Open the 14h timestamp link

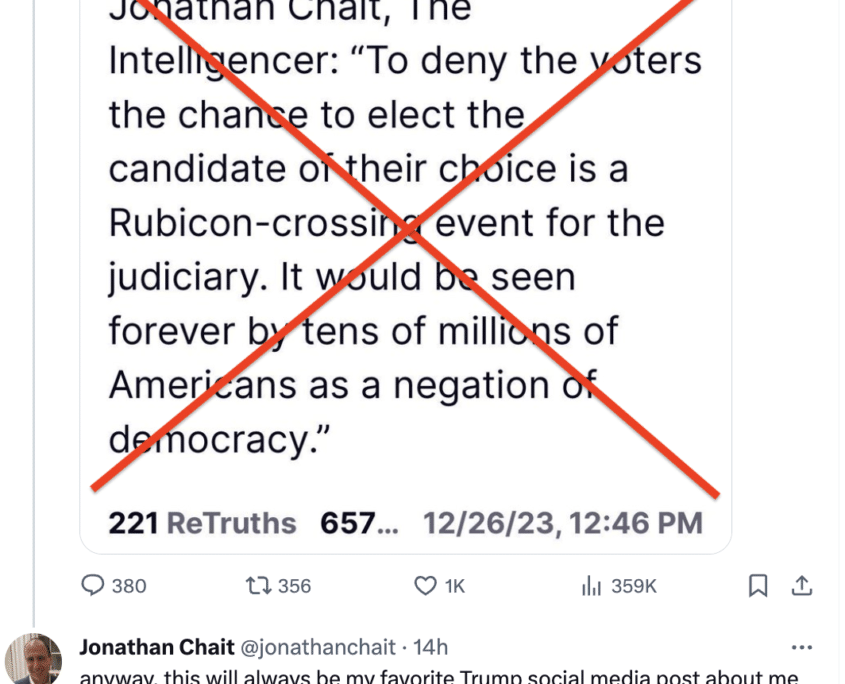coord(431,646)
